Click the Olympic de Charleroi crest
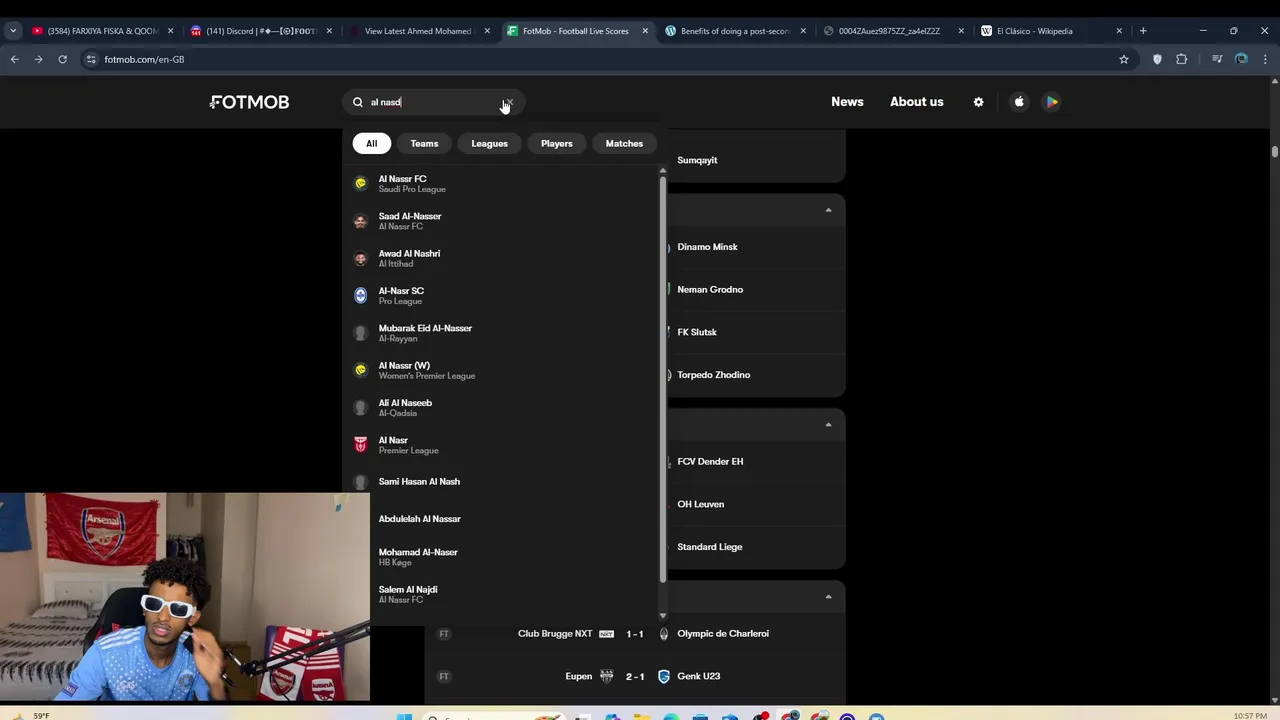Image resolution: width=1280 pixels, height=720 pixels. [x=664, y=634]
